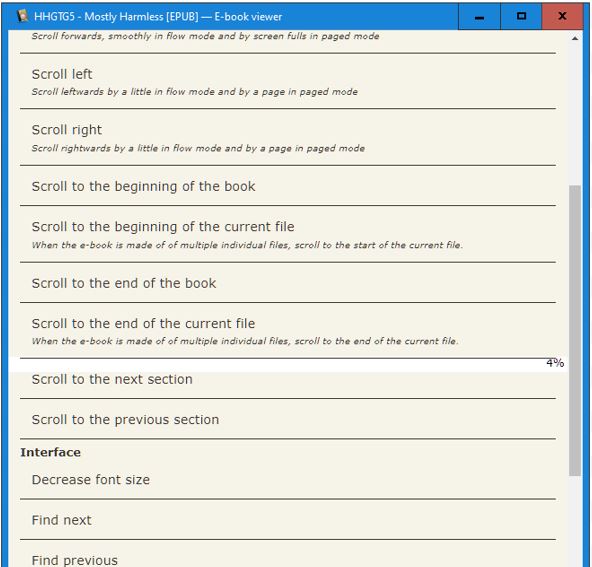The height and width of the screenshot is (567, 592).
Task: Maximize the E-book viewer window
Action: pyautogui.click(x=521, y=17)
